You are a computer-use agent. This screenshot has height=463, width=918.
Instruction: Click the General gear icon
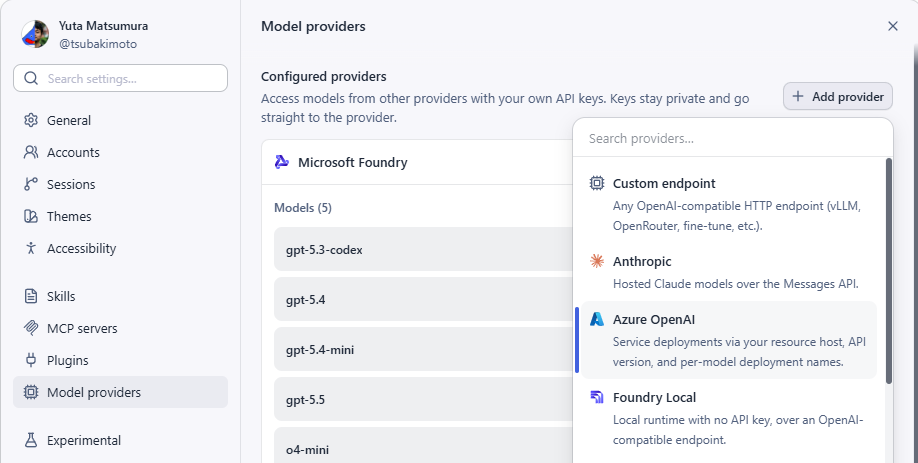click(x=30, y=120)
